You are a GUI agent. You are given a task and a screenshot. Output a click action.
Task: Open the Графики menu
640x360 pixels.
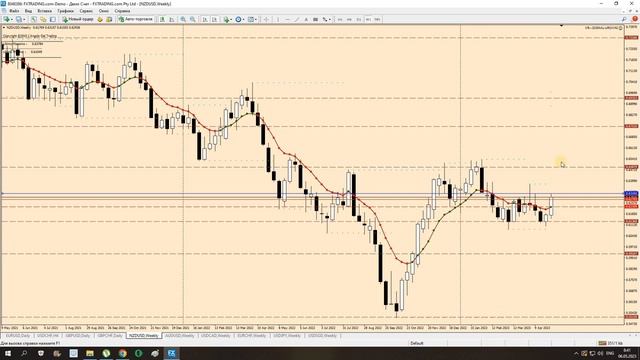[x=65, y=11]
